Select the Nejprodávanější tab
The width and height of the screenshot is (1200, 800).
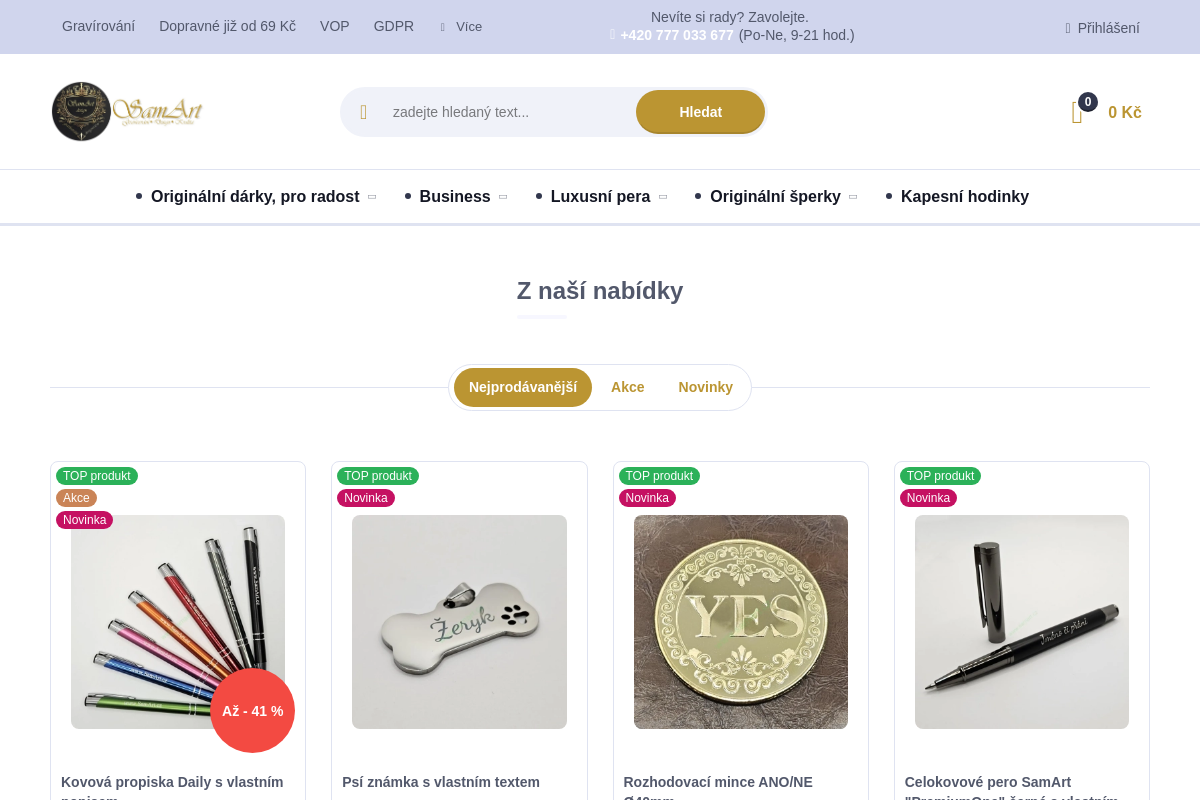[x=522, y=387]
